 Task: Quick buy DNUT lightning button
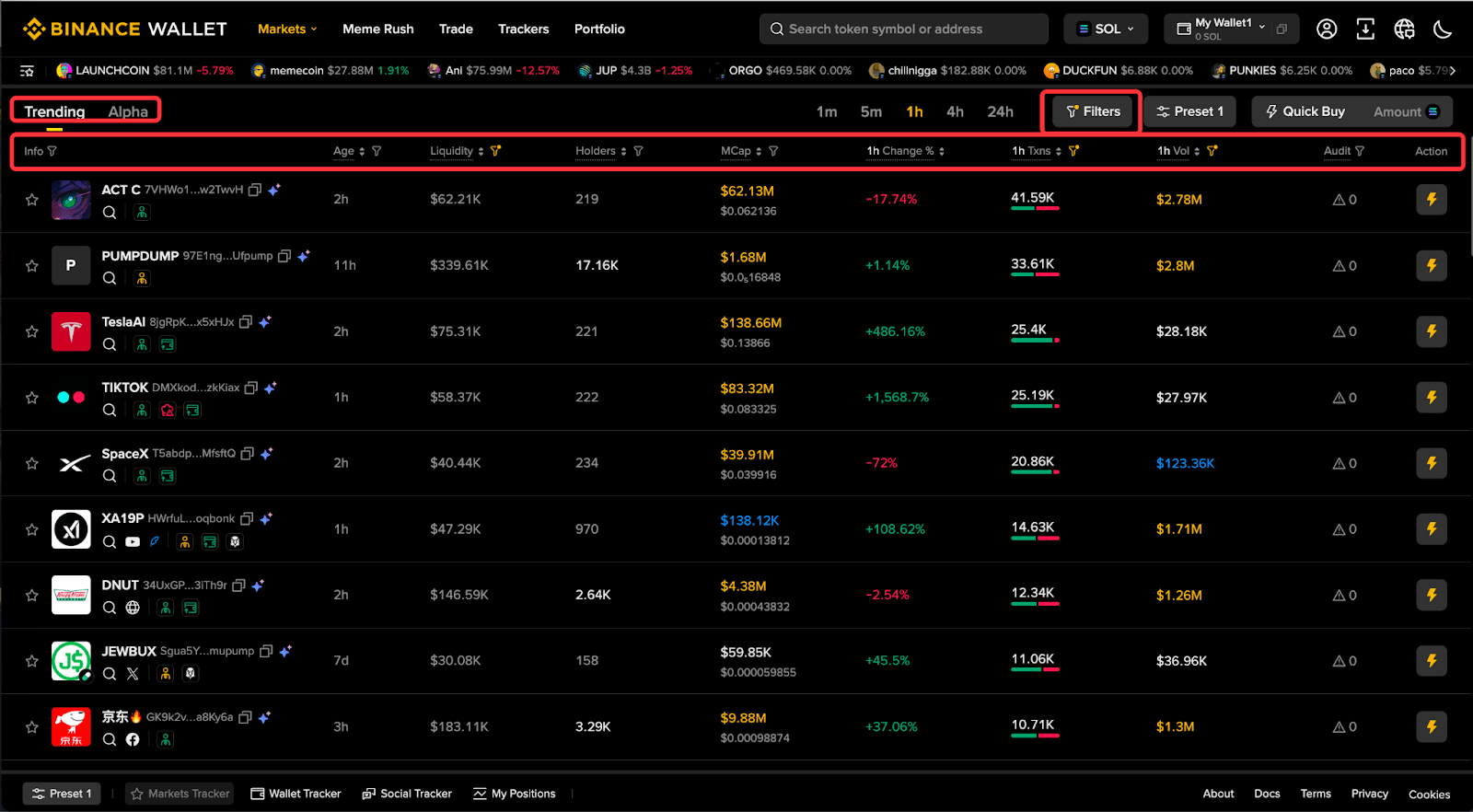point(1432,595)
